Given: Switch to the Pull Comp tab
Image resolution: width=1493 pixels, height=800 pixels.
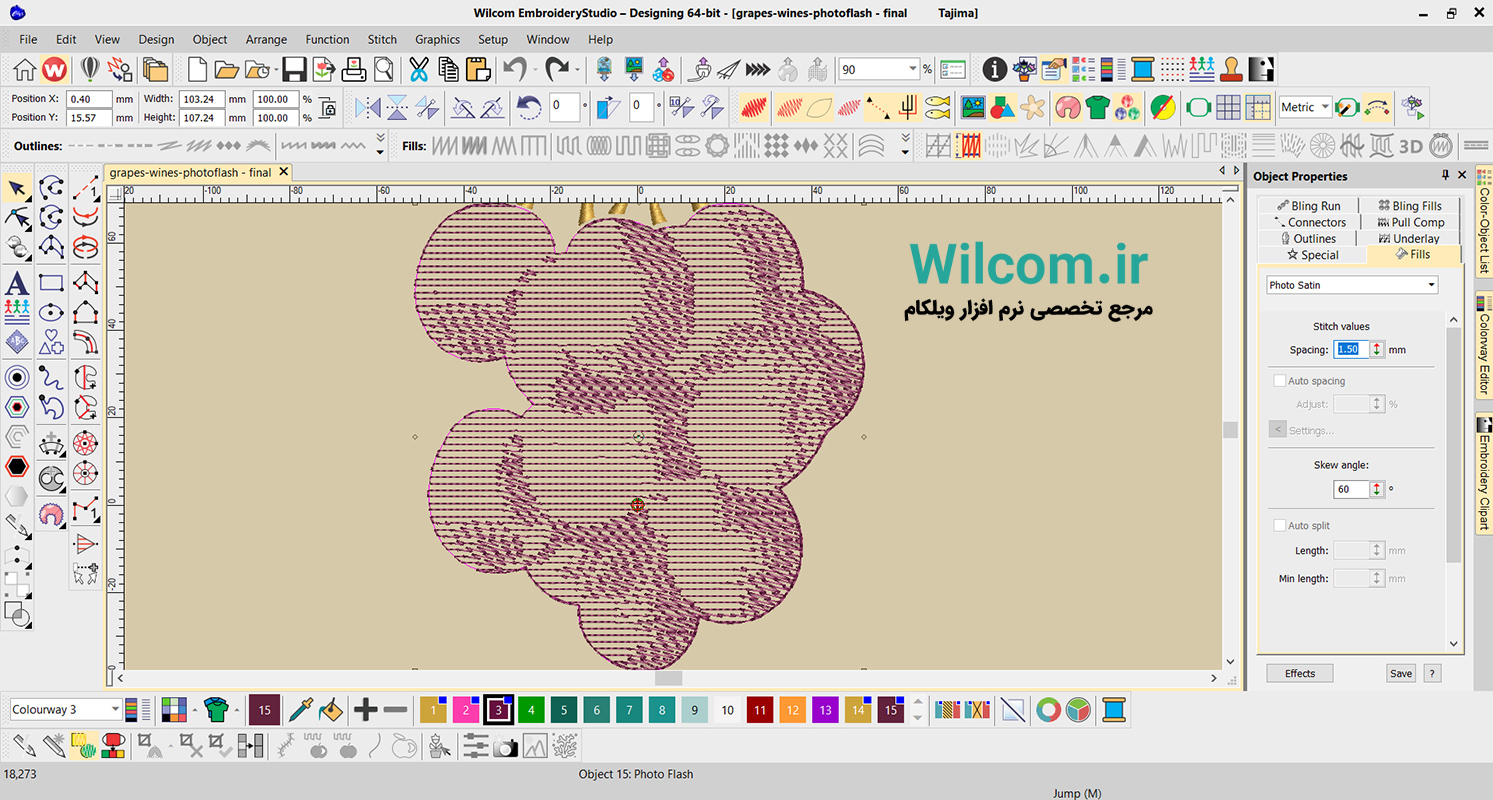Looking at the screenshot, I should click(x=1410, y=222).
